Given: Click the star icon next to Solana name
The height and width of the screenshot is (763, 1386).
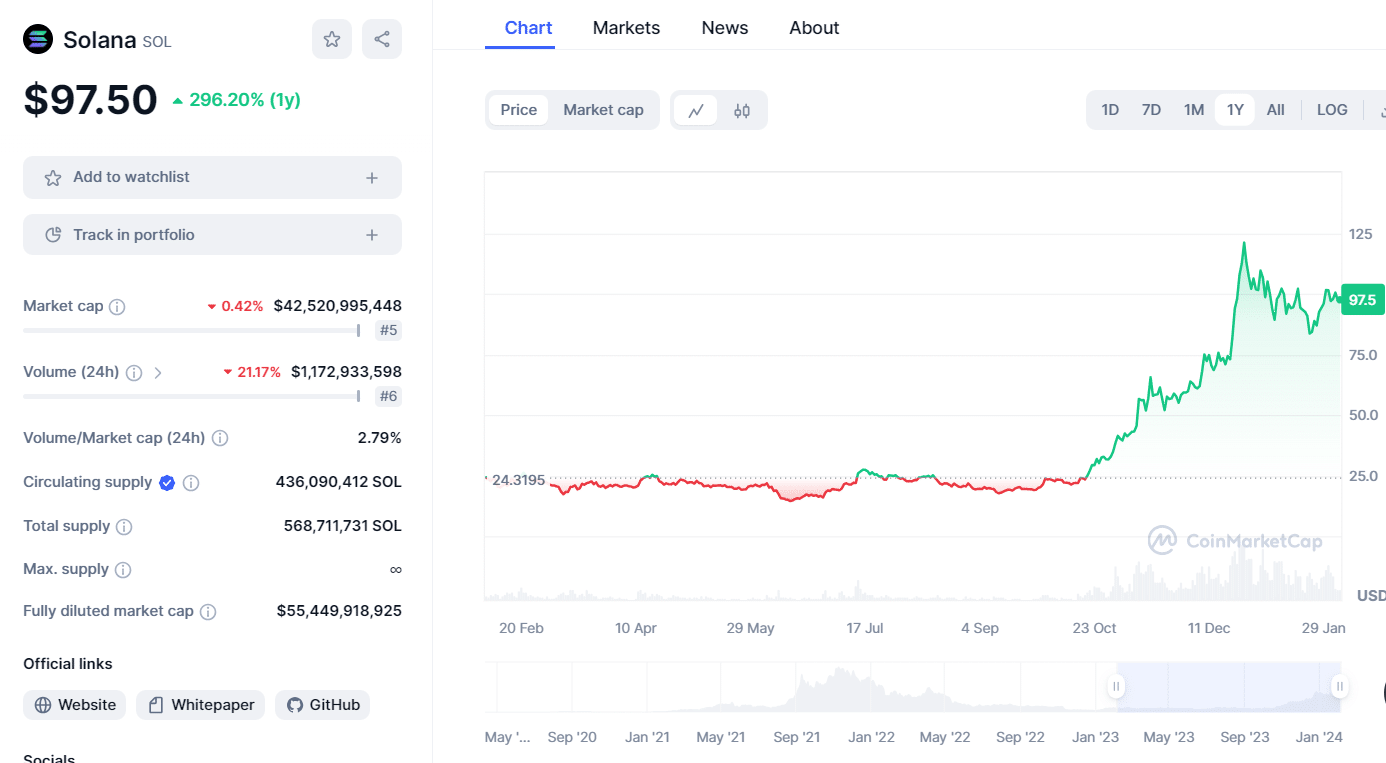Looking at the screenshot, I should point(331,37).
